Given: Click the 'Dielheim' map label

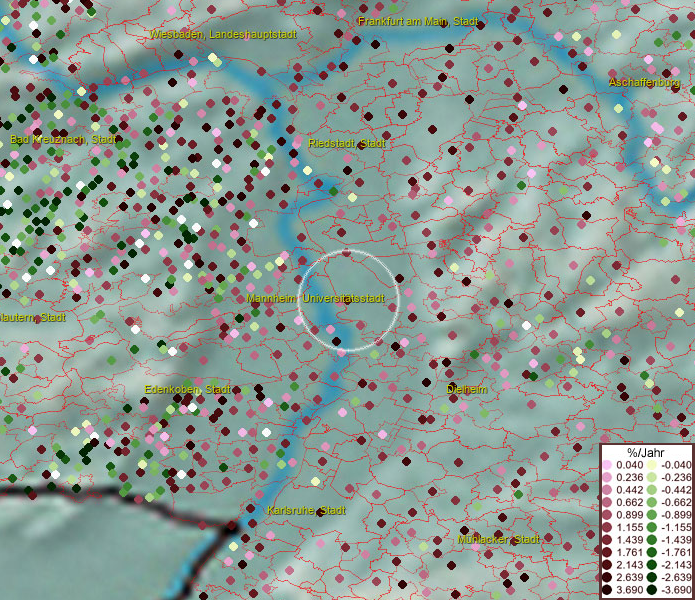Looking at the screenshot, I should pos(466,390).
